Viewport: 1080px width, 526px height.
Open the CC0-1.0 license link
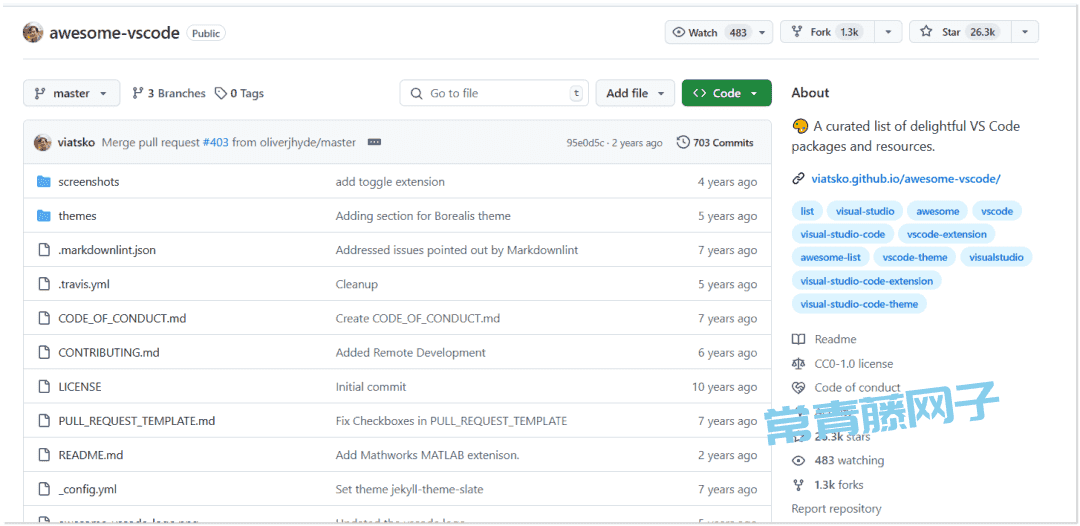point(853,364)
